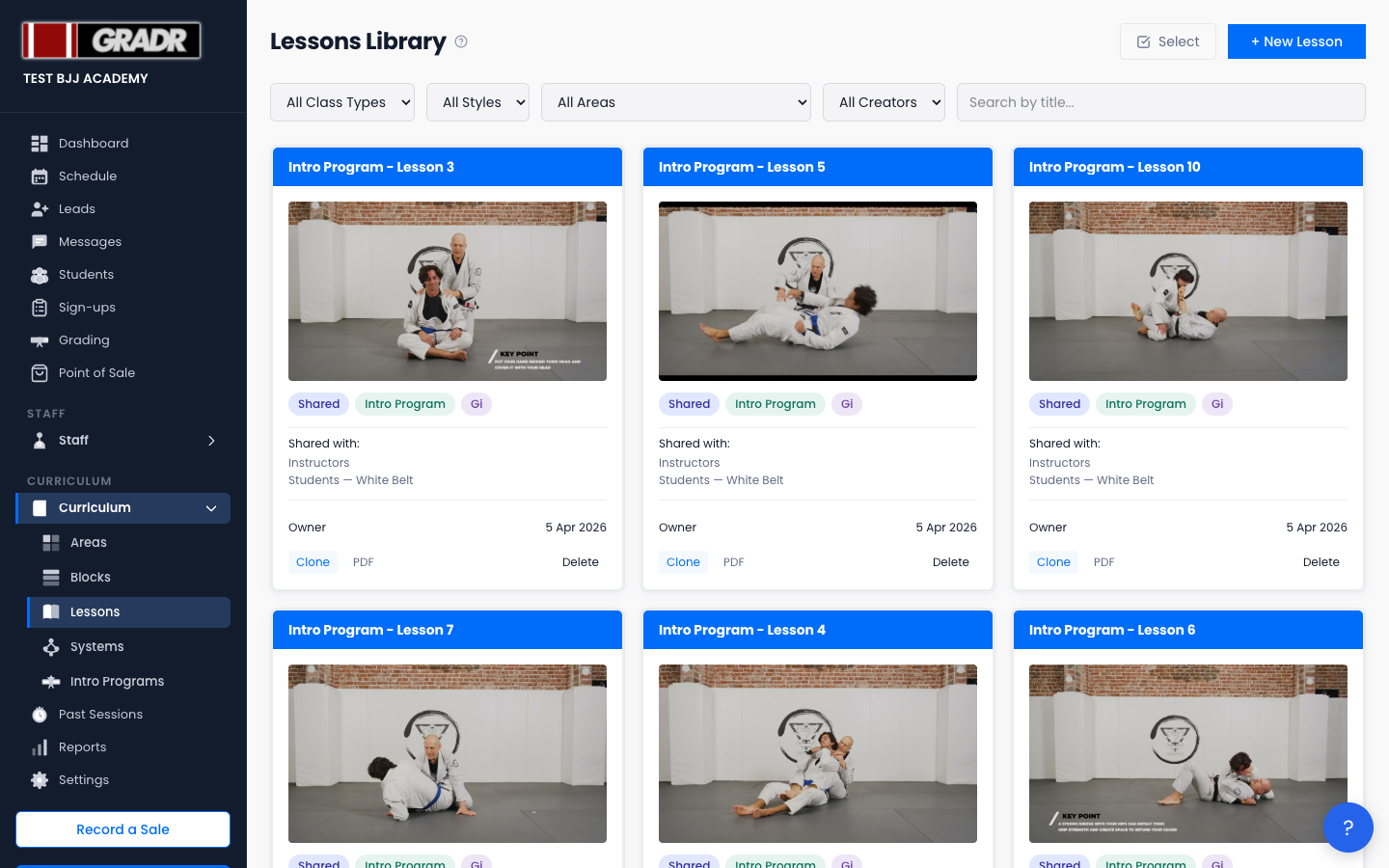Click the checkbox icon in Select button
This screenshot has height=868, width=1389.
pos(1144,41)
